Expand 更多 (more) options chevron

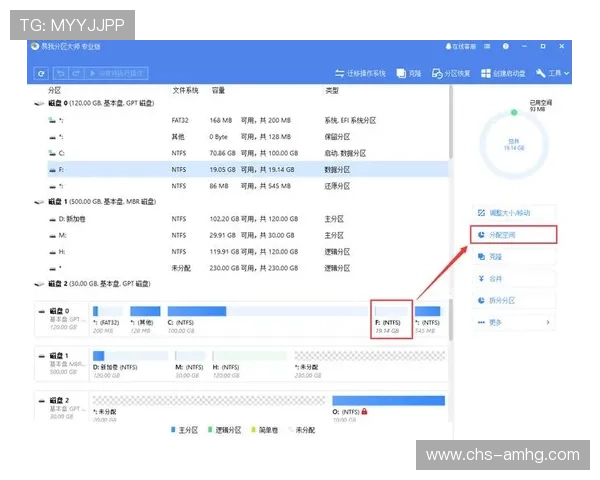point(548,322)
